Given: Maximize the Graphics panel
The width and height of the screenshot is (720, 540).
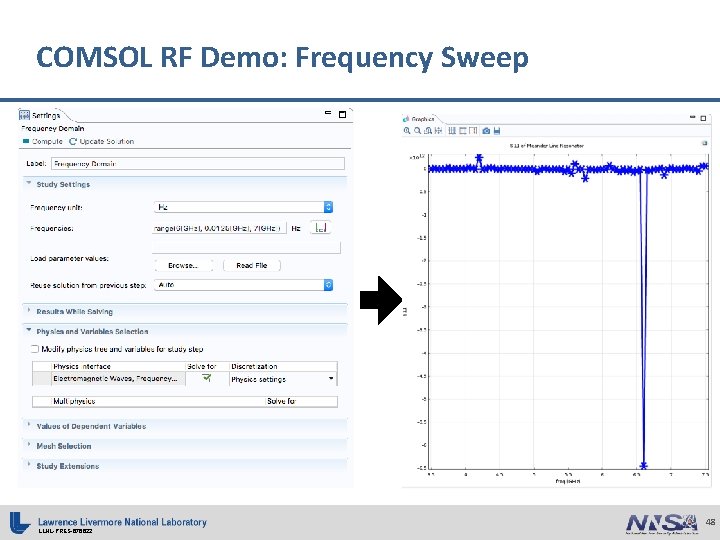Looking at the screenshot, I should click(x=703, y=118).
